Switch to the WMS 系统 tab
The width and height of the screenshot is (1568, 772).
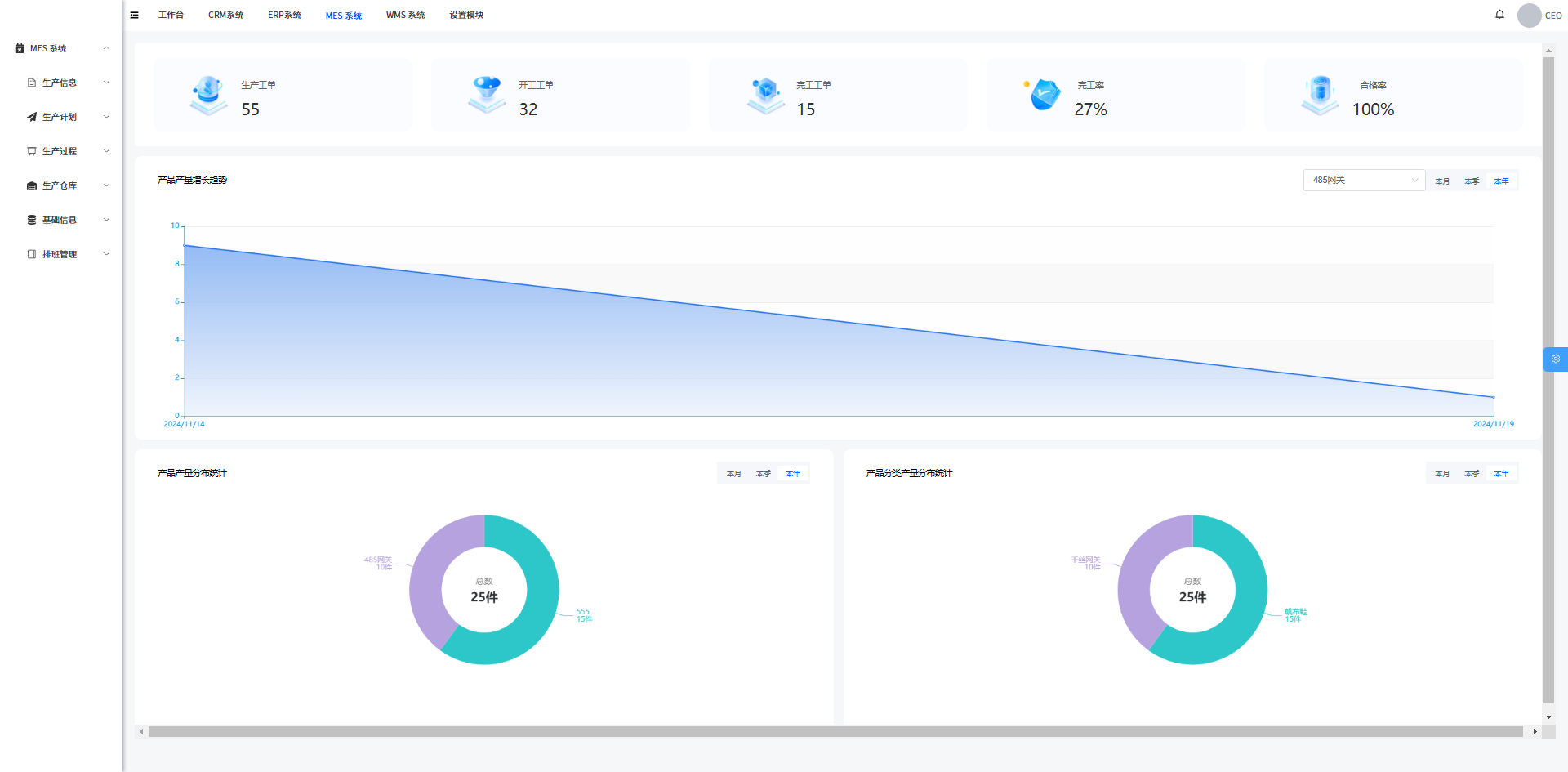405,16
